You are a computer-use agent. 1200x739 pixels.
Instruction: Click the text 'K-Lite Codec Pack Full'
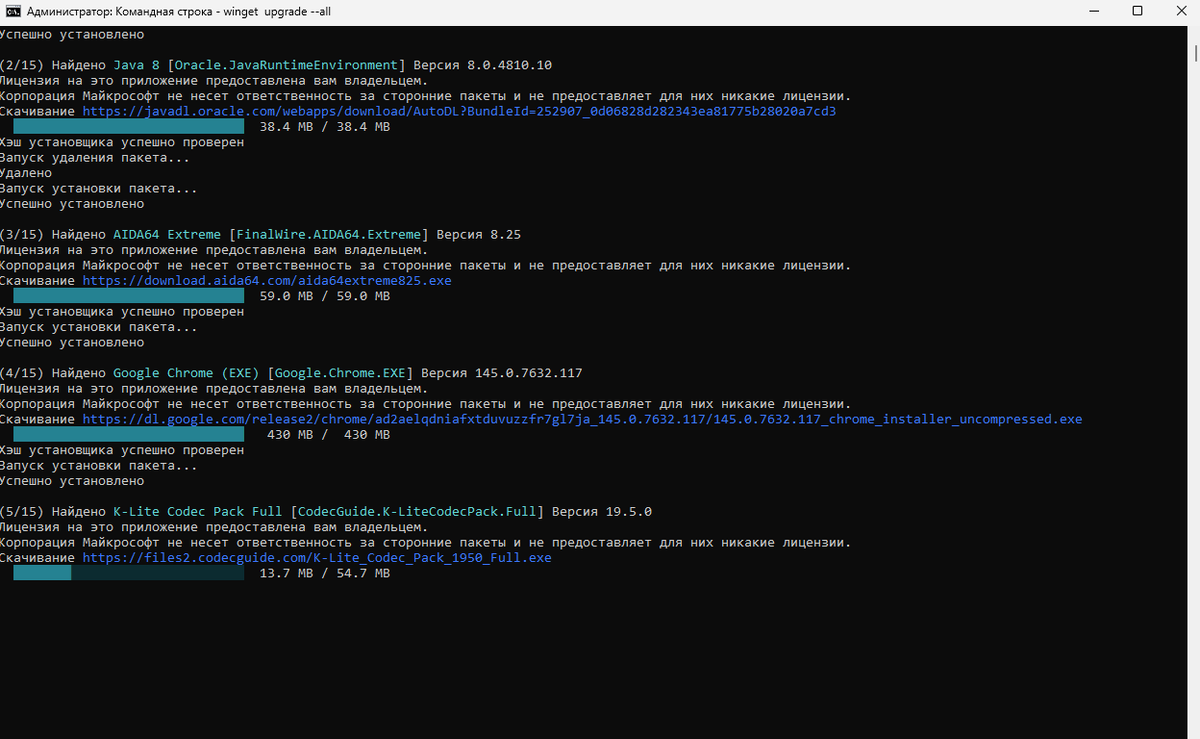(x=198, y=512)
